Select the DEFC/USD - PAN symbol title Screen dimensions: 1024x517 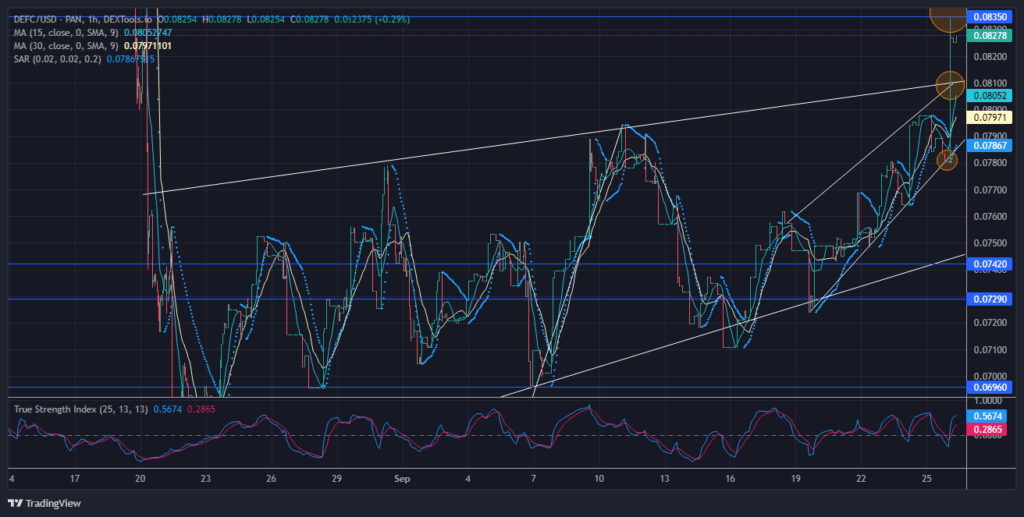point(48,20)
